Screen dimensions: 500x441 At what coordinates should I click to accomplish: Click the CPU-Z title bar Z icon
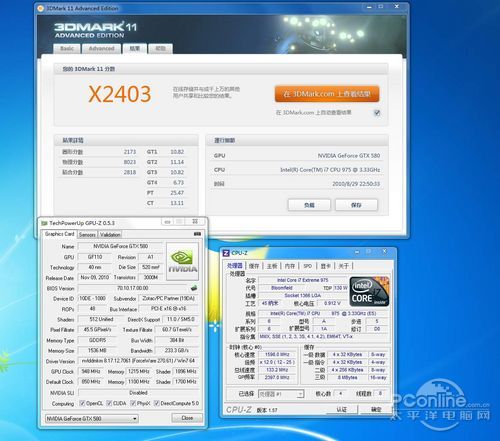(x=226, y=253)
